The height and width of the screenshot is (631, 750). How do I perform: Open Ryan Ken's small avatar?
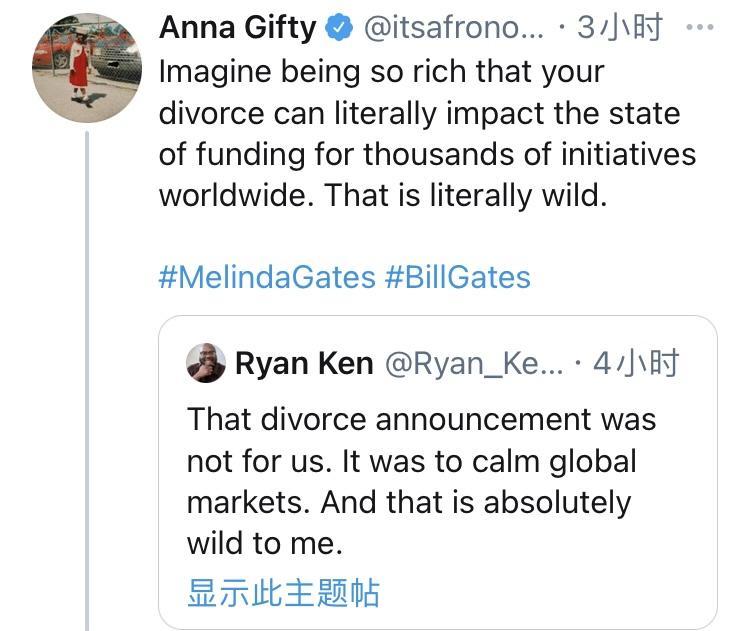(206, 363)
